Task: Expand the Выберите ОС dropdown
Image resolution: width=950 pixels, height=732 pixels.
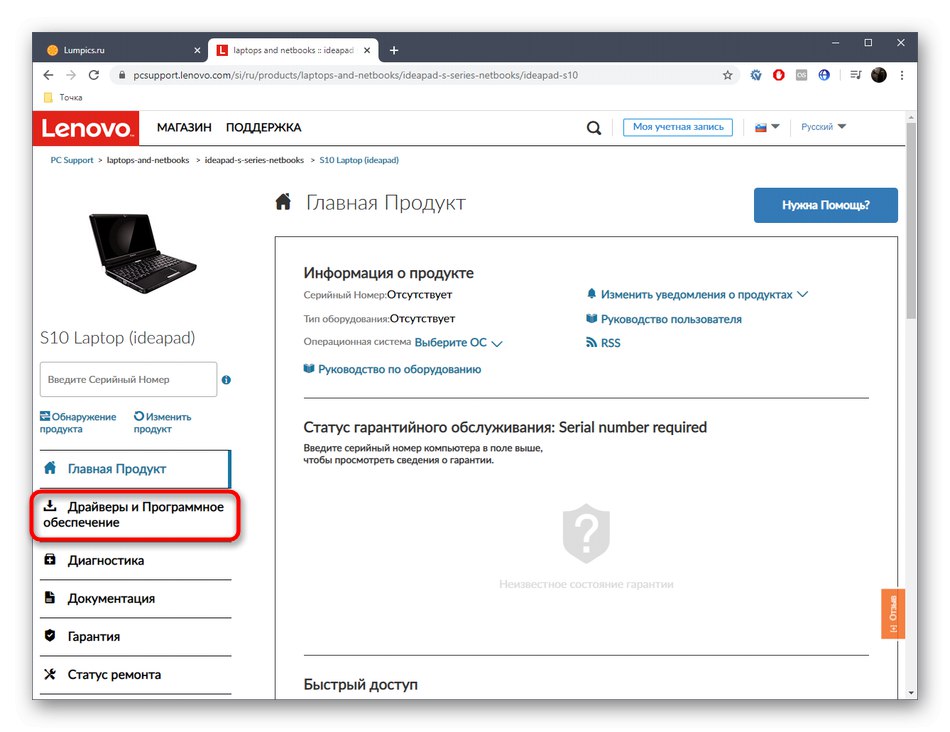Action: click(x=458, y=342)
